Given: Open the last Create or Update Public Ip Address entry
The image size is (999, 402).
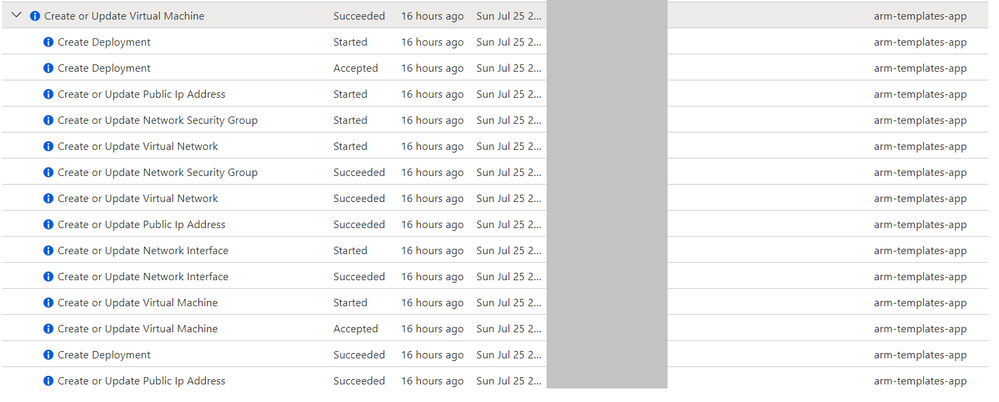Looking at the screenshot, I should coord(141,381).
